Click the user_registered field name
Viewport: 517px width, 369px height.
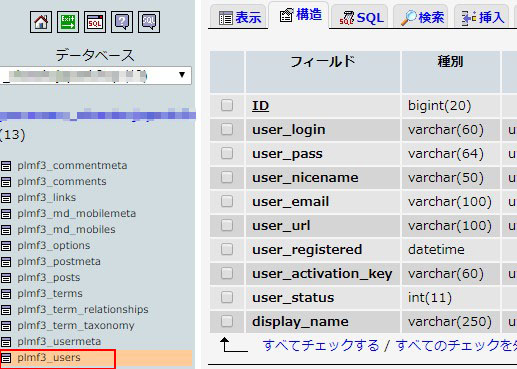tap(307, 250)
